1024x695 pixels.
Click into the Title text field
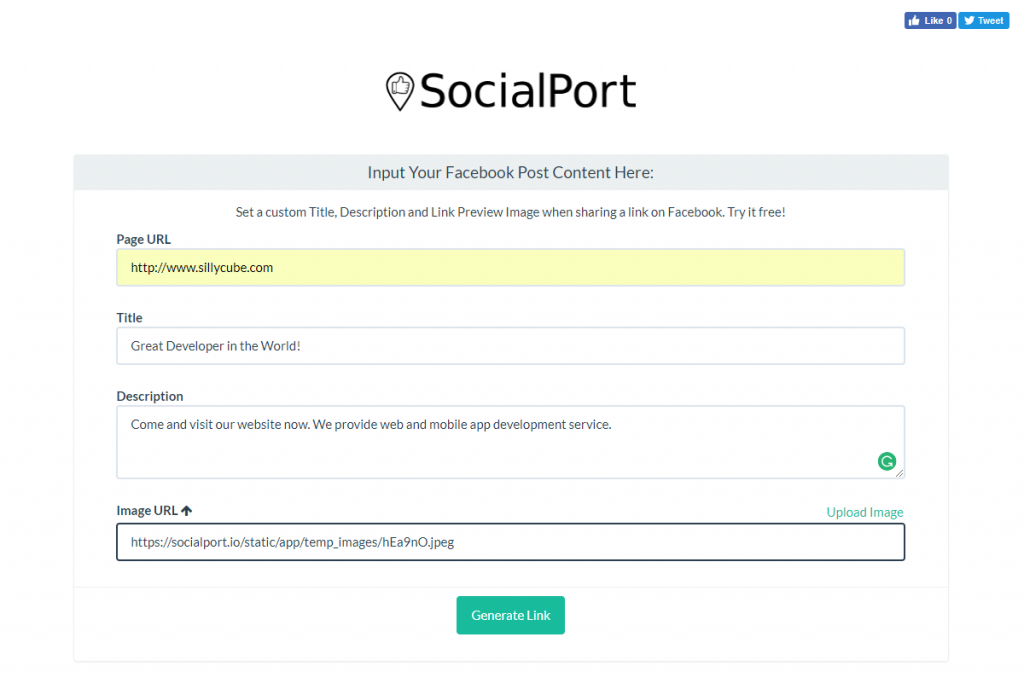510,346
